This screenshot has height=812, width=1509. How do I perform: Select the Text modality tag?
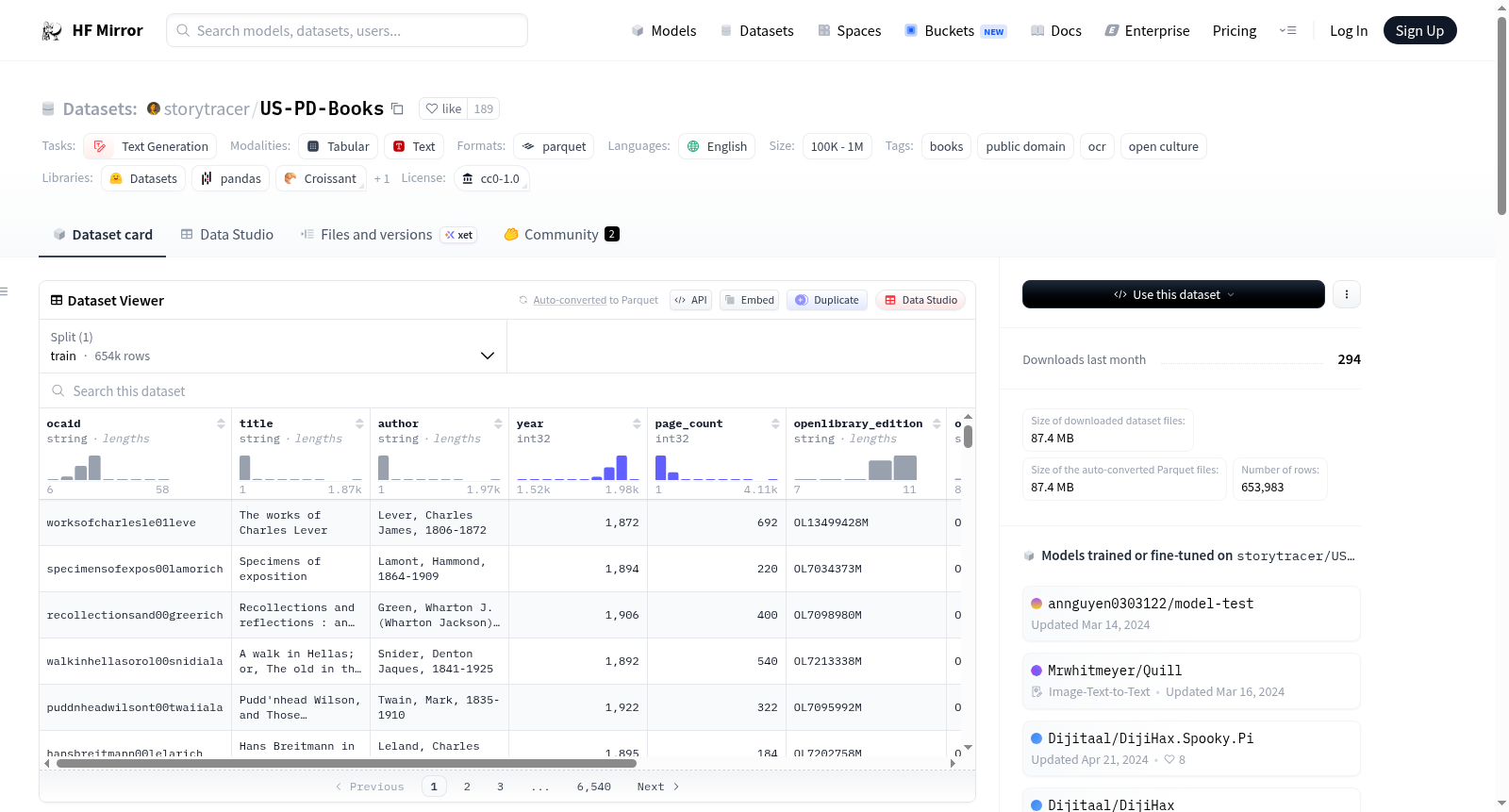coord(414,146)
